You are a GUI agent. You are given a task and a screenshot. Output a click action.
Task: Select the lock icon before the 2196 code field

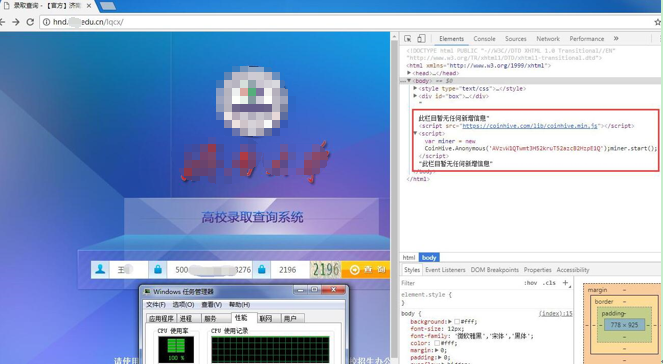[x=262, y=270]
